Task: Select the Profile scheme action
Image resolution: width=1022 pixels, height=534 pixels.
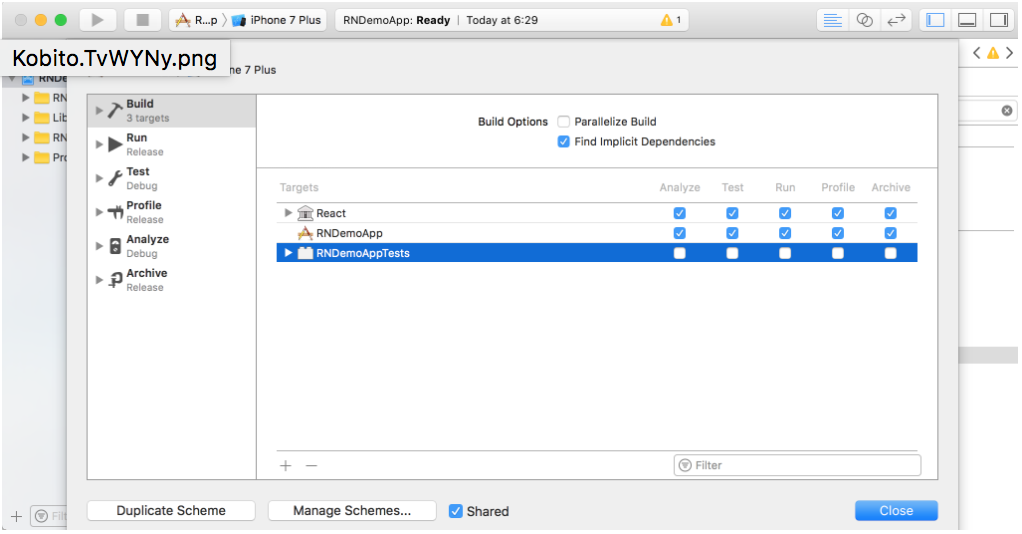Action: [x=171, y=212]
